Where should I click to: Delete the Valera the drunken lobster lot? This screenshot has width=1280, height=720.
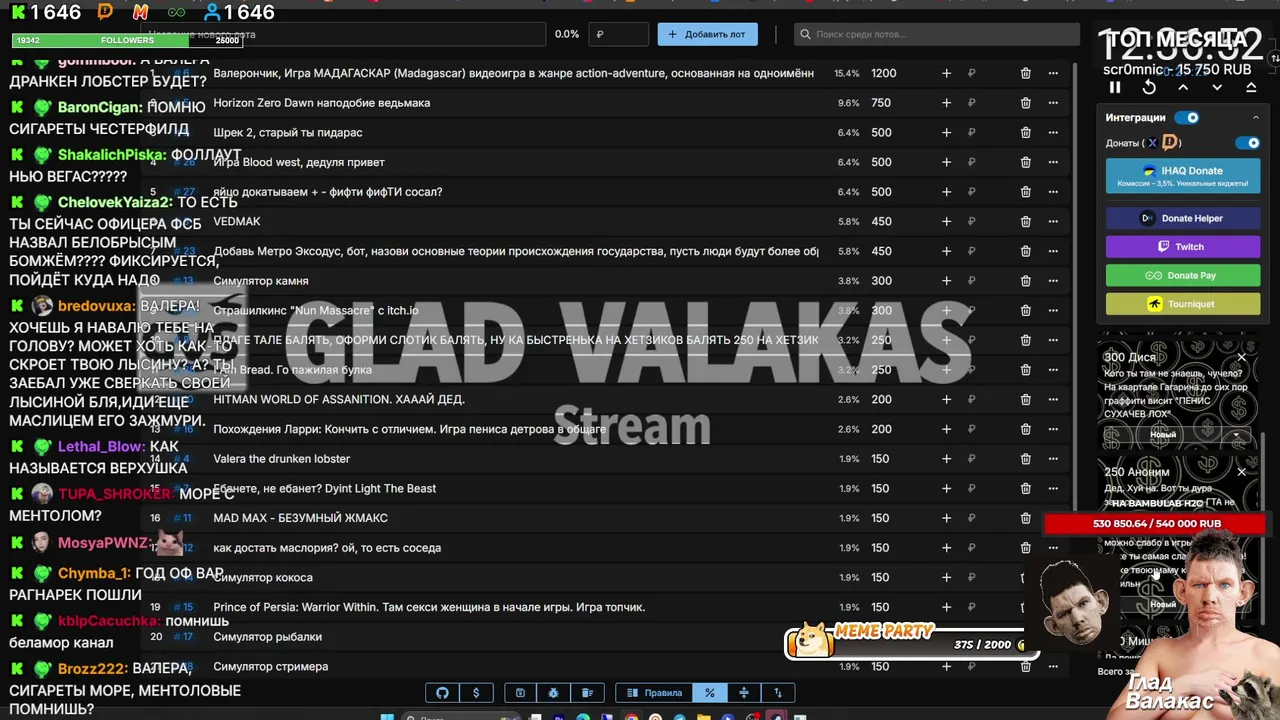(x=1025, y=459)
